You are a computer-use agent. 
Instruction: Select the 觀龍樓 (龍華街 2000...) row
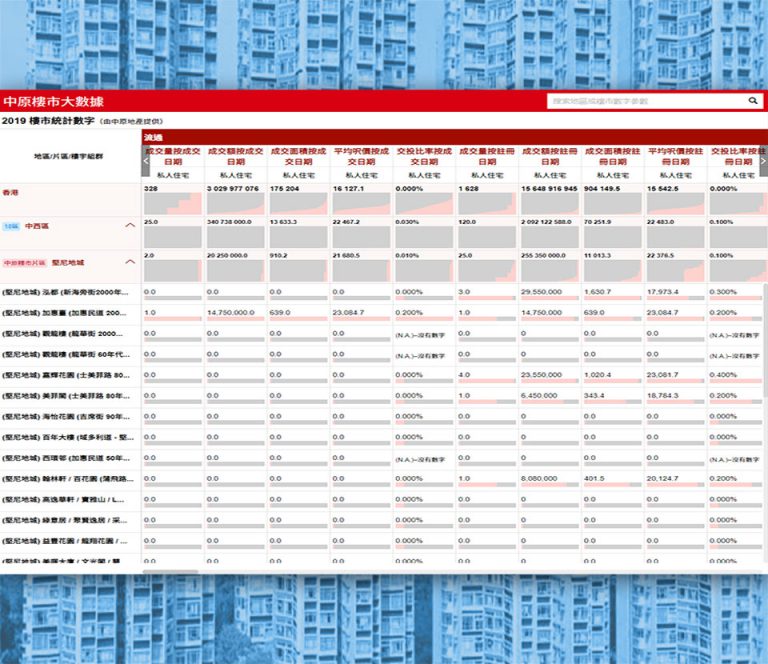coord(62,333)
